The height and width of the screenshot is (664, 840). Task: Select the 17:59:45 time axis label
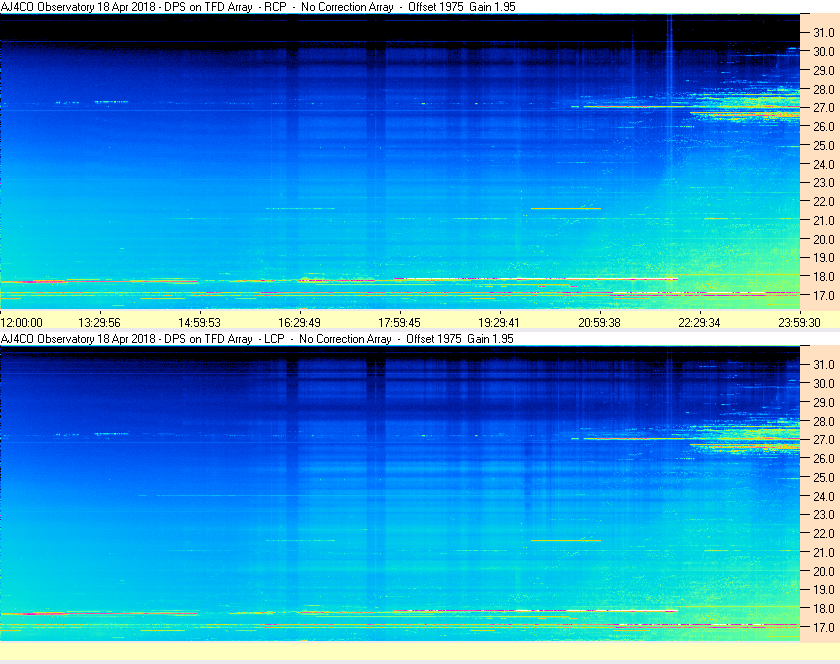click(400, 323)
